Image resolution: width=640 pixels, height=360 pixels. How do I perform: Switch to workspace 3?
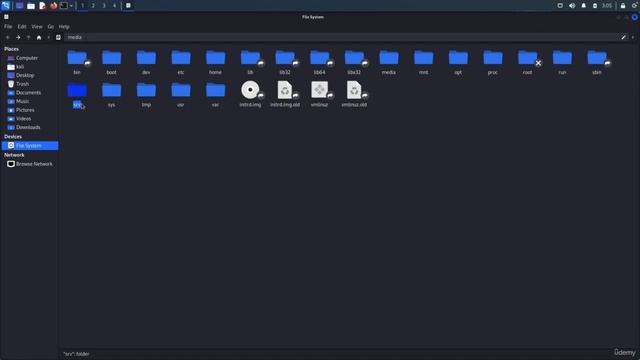click(104, 6)
